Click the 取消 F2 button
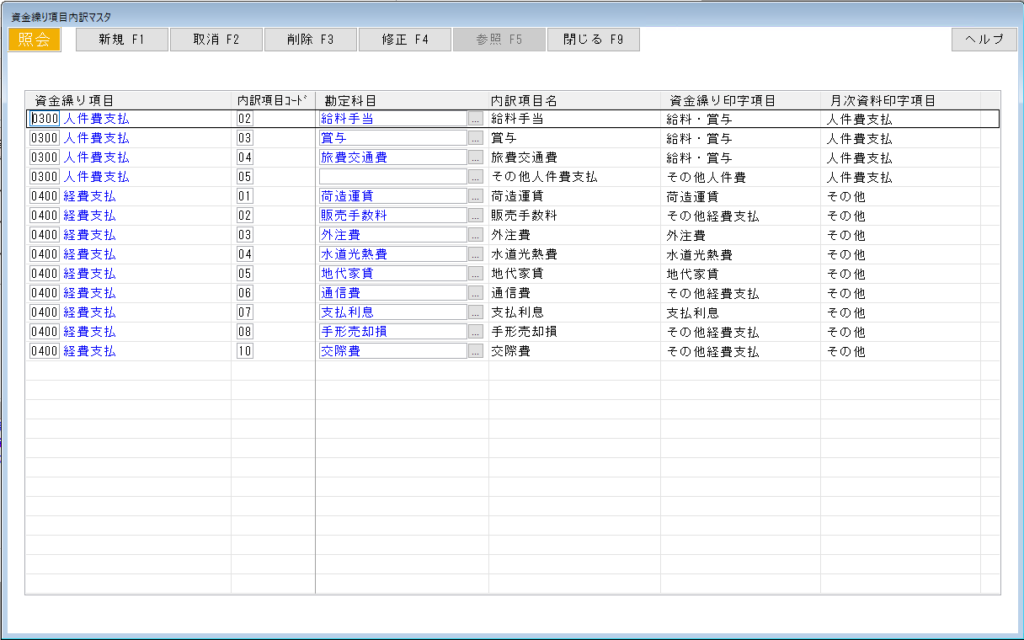The image size is (1024, 640). pyautogui.click(x=216, y=39)
